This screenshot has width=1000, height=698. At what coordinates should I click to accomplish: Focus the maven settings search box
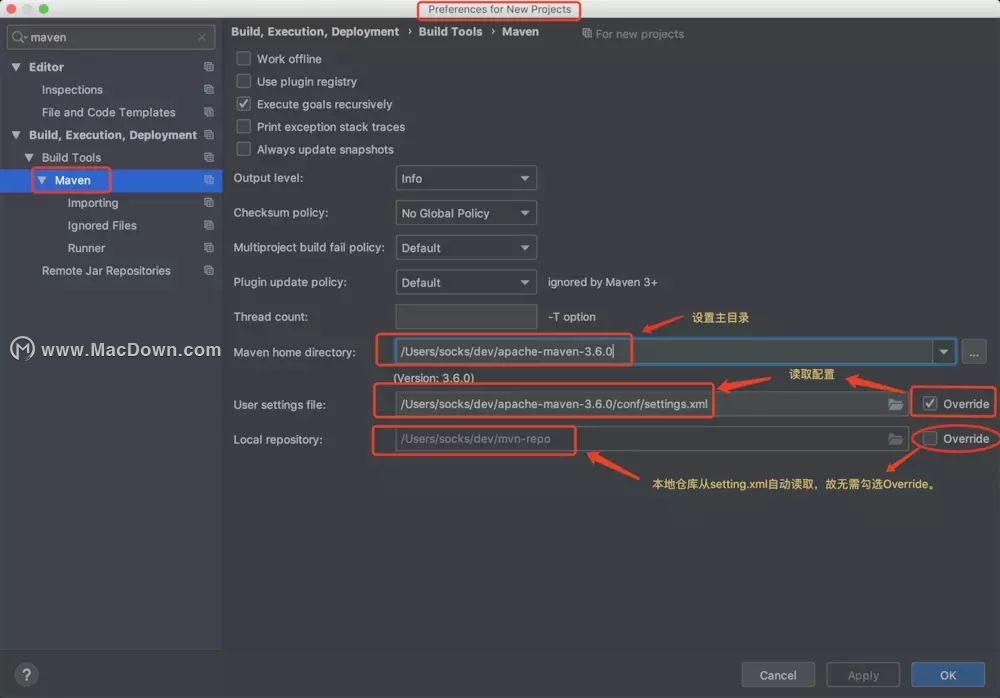(x=111, y=37)
